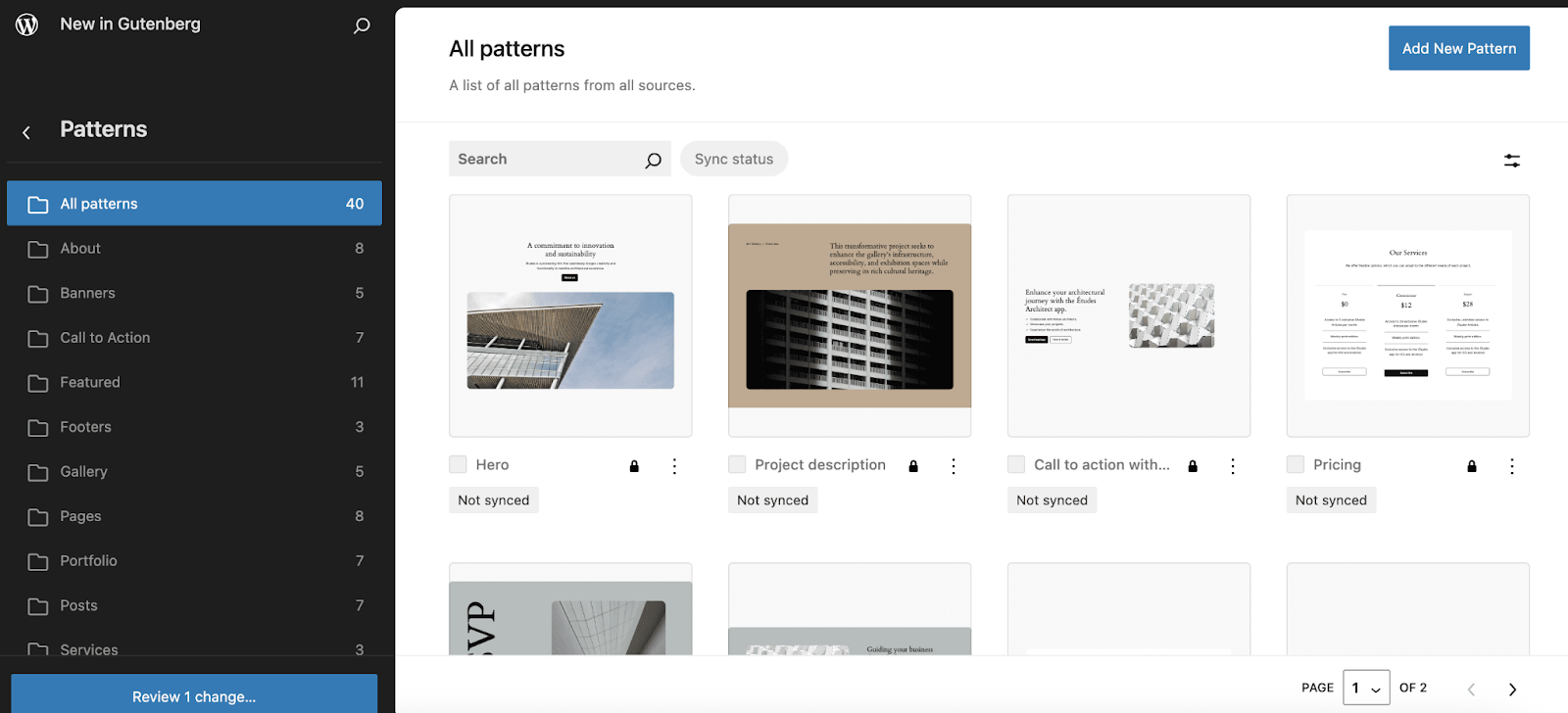Open the Pricing pattern thumbnail

coord(1408,315)
